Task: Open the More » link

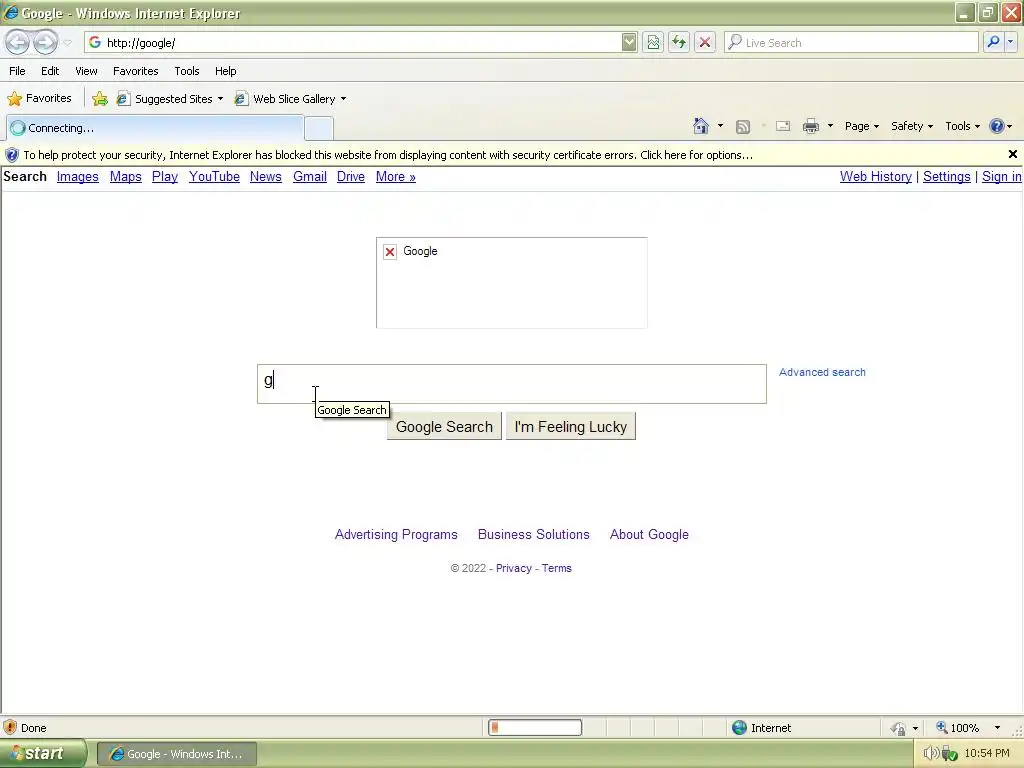Action: pyautogui.click(x=396, y=177)
